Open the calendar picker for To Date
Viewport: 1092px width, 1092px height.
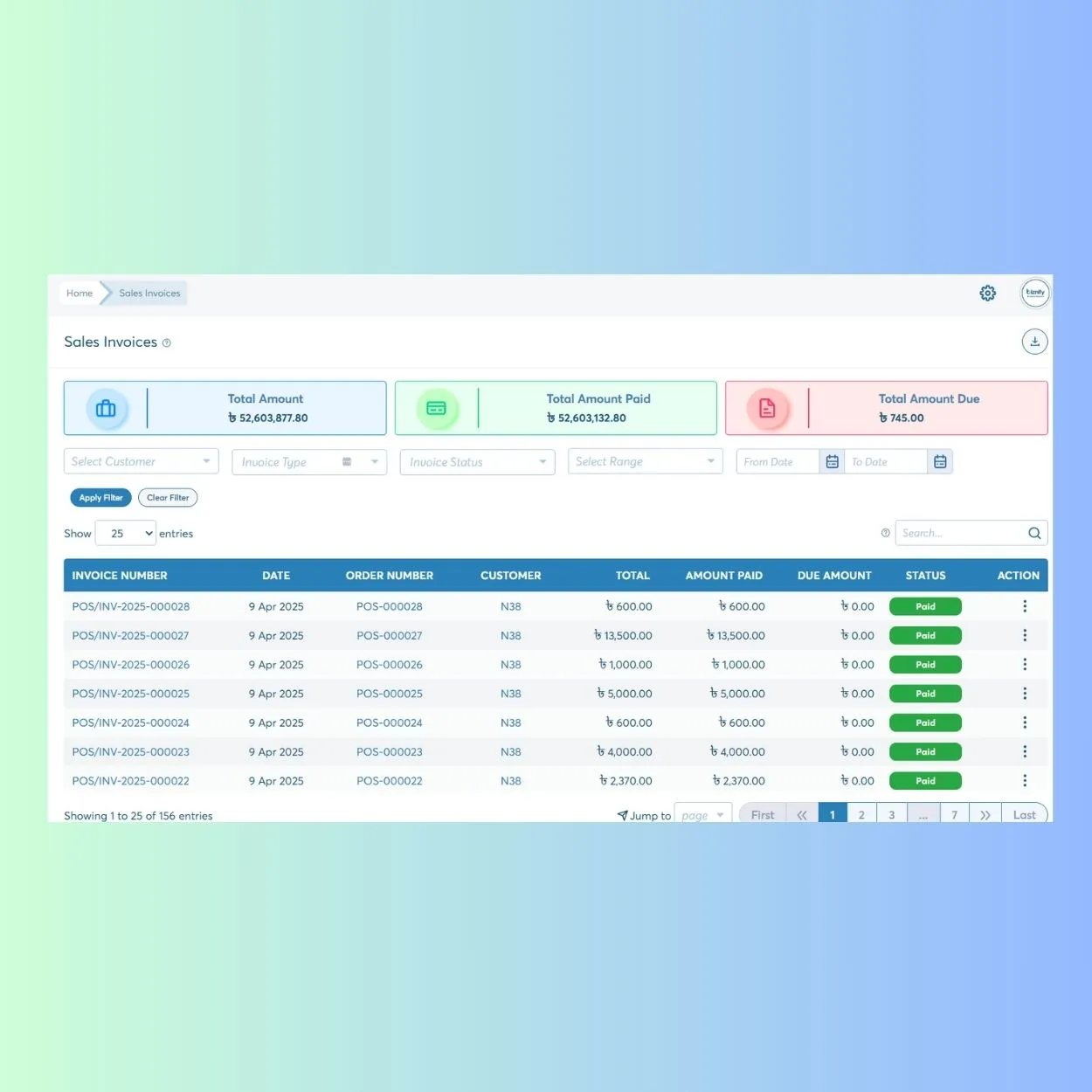940,461
